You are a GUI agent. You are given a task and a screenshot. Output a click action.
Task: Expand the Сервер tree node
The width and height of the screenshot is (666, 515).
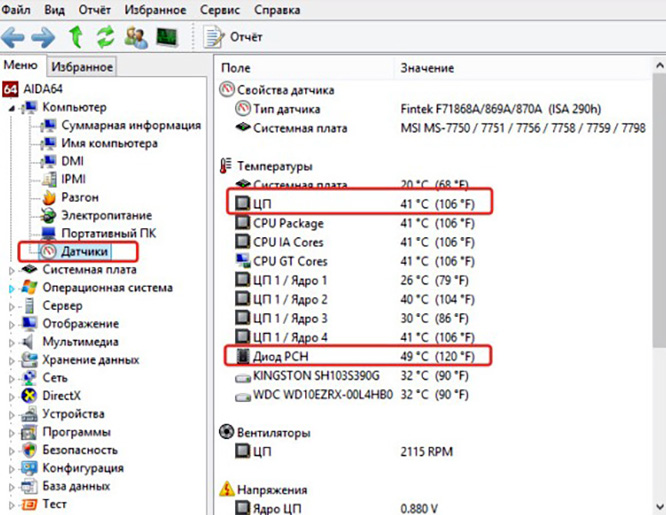12,306
